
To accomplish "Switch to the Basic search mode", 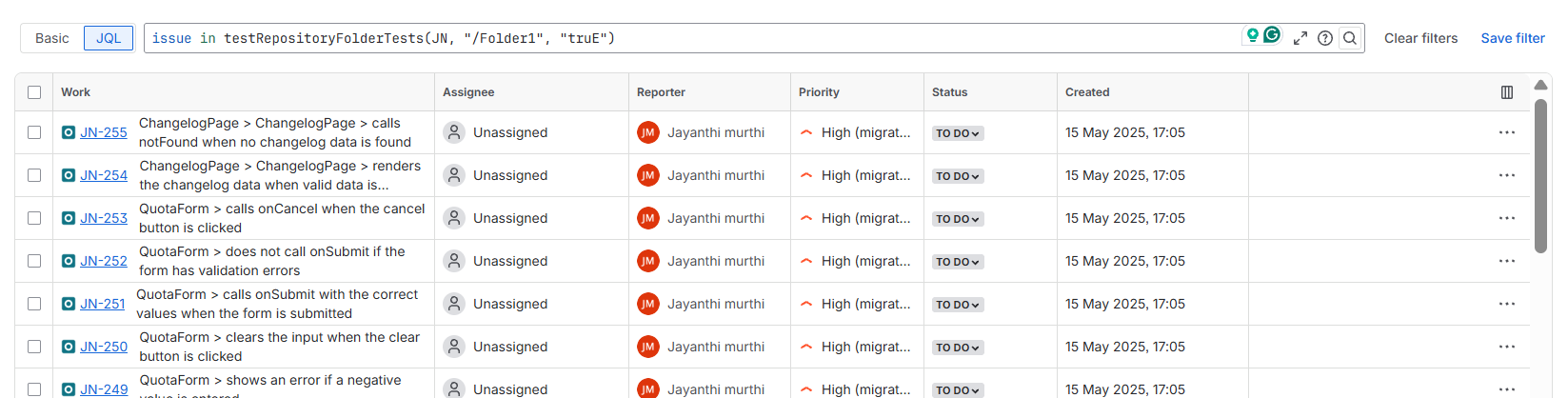I will [52, 38].
